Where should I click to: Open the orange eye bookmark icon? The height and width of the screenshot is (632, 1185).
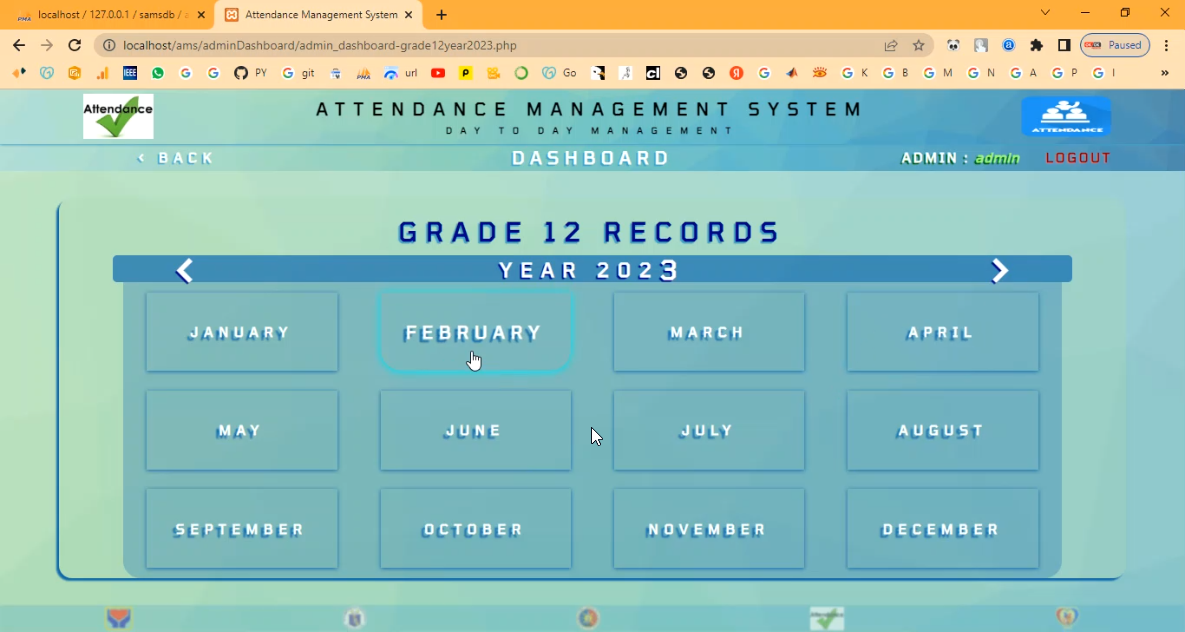point(819,73)
